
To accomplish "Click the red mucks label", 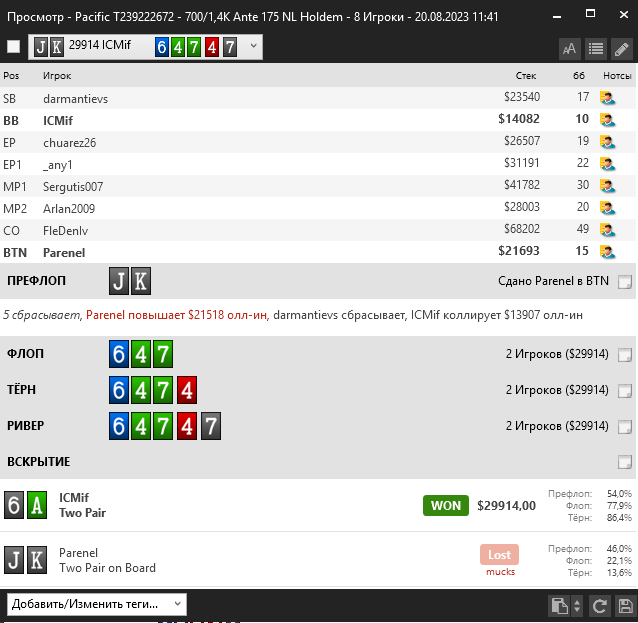I will tap(500, 572).
